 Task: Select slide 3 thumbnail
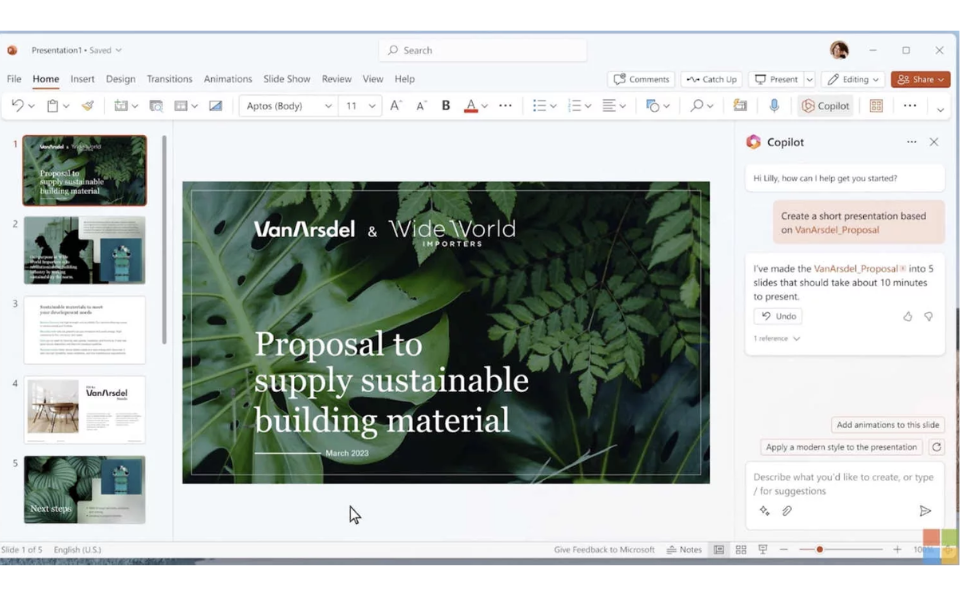84,331
